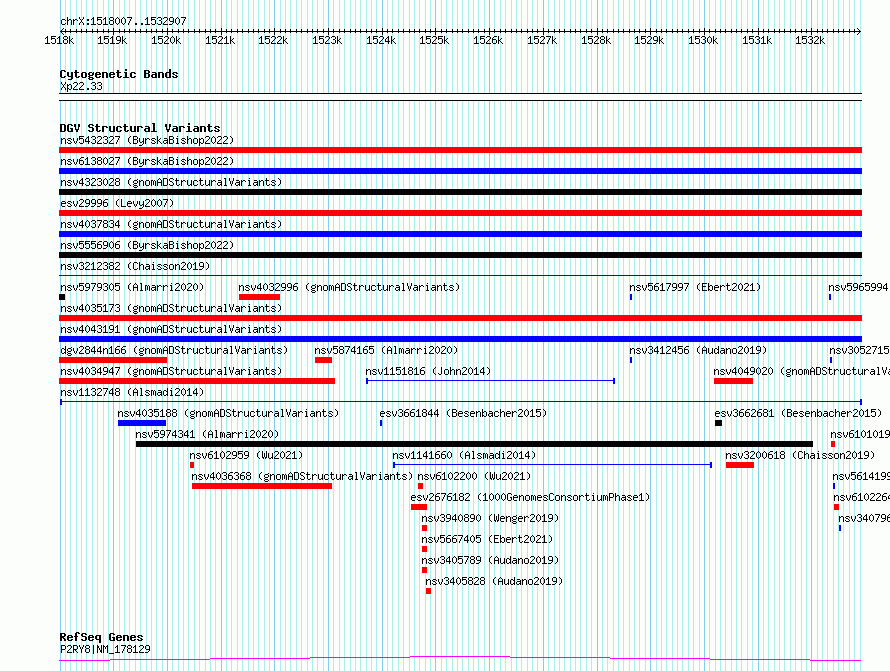Open nsv4036368 (gnomADStructuralVariants) red bar
This screenshot has height=671, width=890.
pos(262,486)
